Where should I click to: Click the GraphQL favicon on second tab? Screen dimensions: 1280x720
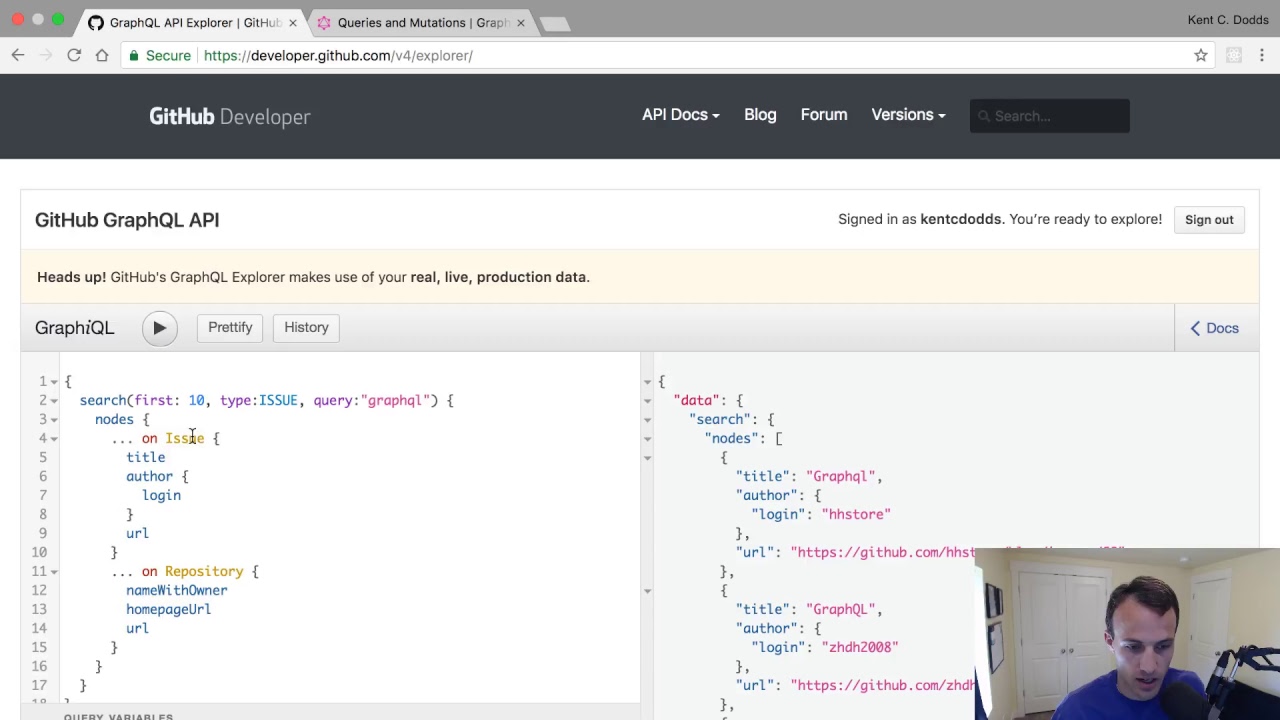click(324, 22)
